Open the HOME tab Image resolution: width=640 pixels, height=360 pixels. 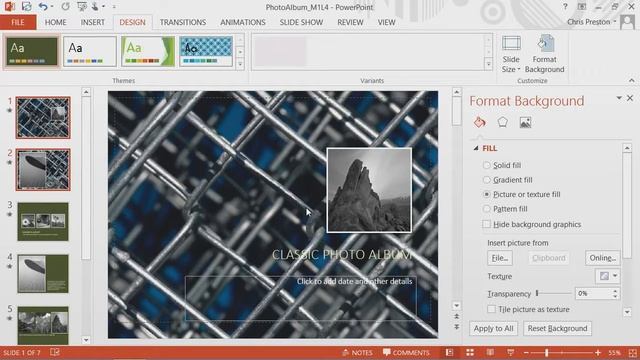point(56,22)
